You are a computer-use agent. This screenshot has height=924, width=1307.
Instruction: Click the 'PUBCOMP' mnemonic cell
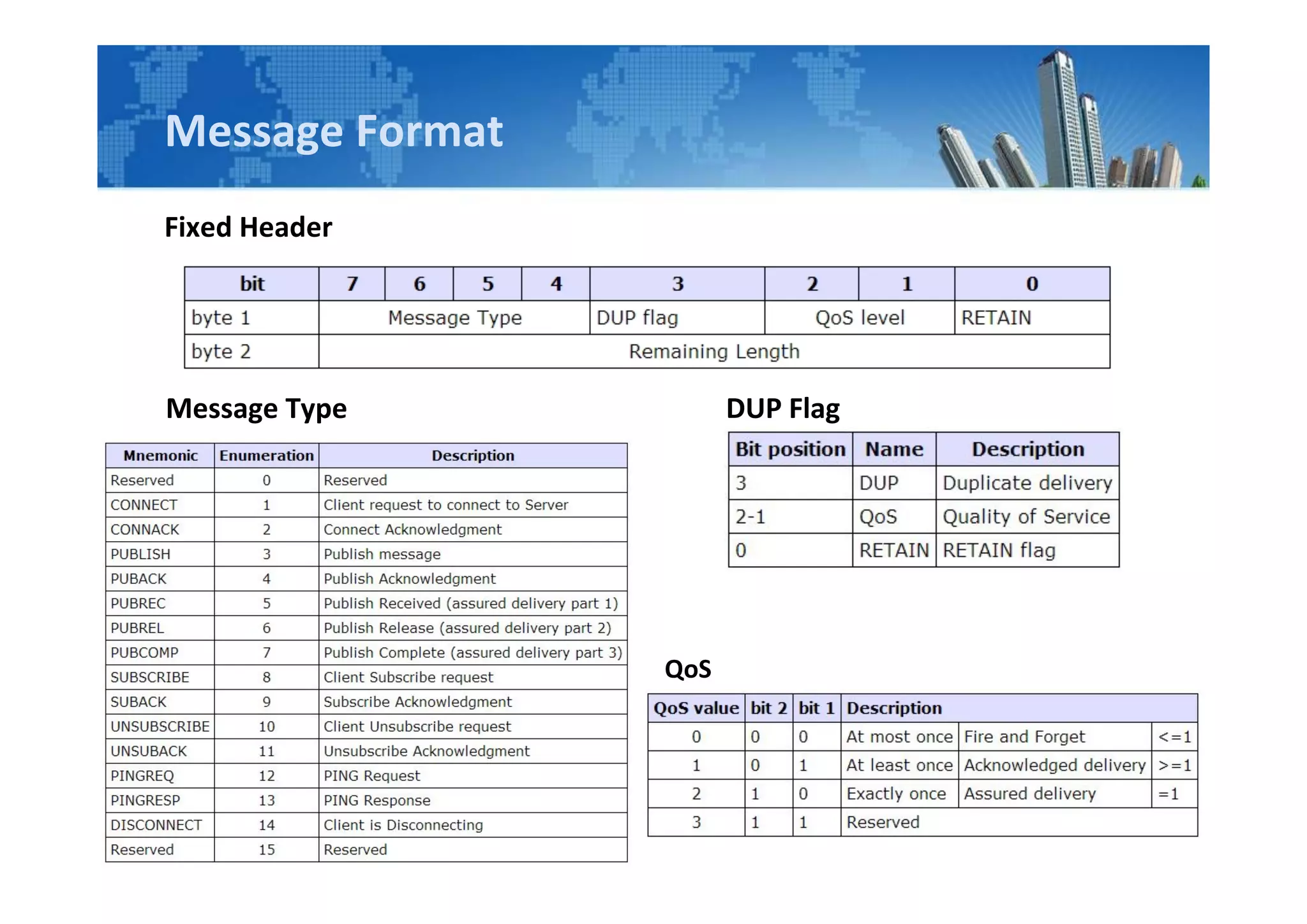click(160, 653)
